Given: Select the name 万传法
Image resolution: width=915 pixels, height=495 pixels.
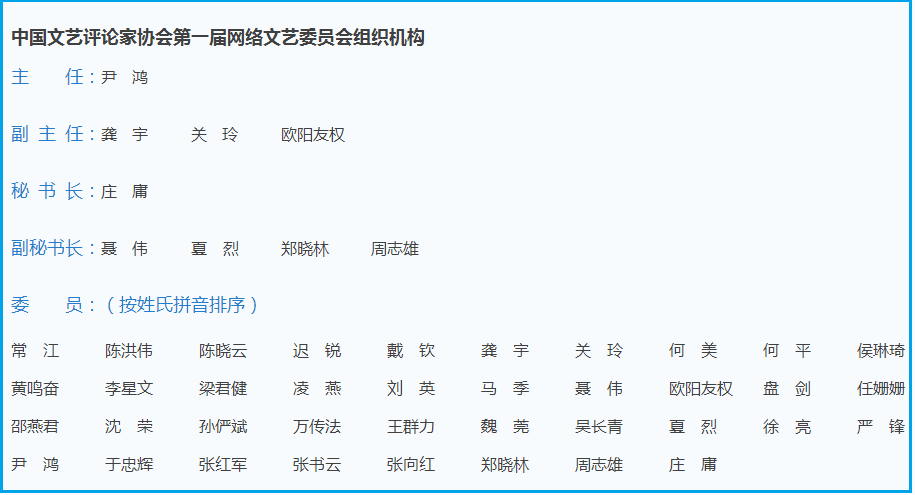Looking at the screenshot, I should 317,427.
